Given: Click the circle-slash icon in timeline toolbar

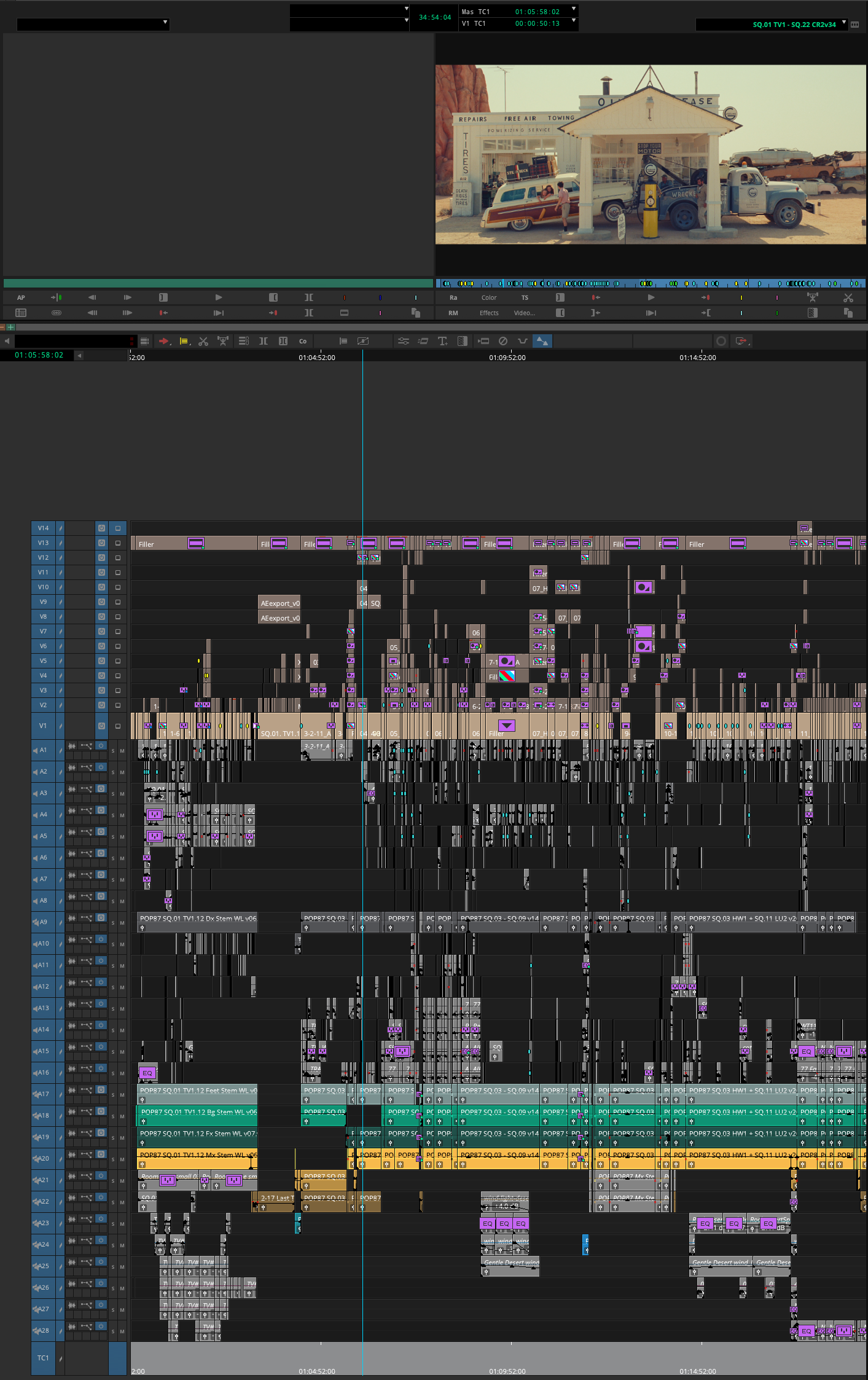Looking at the screenshot, I should point(502,341).
